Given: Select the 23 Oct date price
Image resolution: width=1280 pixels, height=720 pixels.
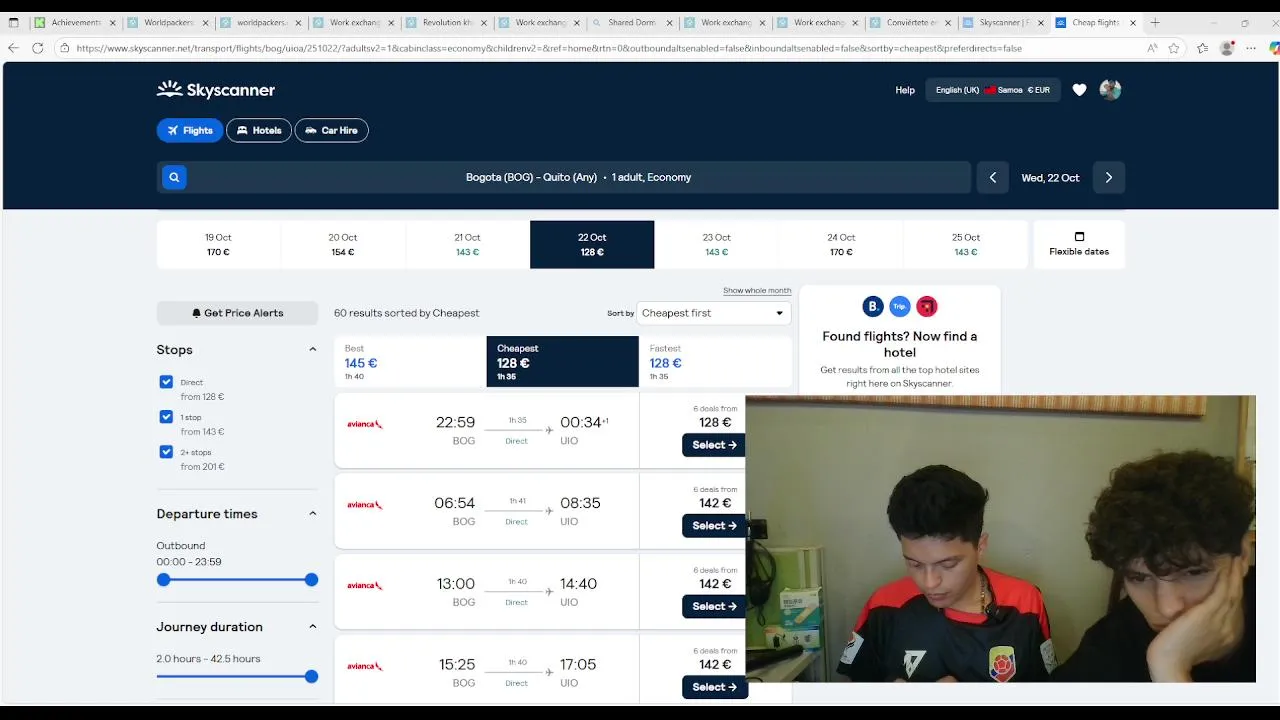Looking at the screenshot, I should pyautogui.click(x=716, y=245).
